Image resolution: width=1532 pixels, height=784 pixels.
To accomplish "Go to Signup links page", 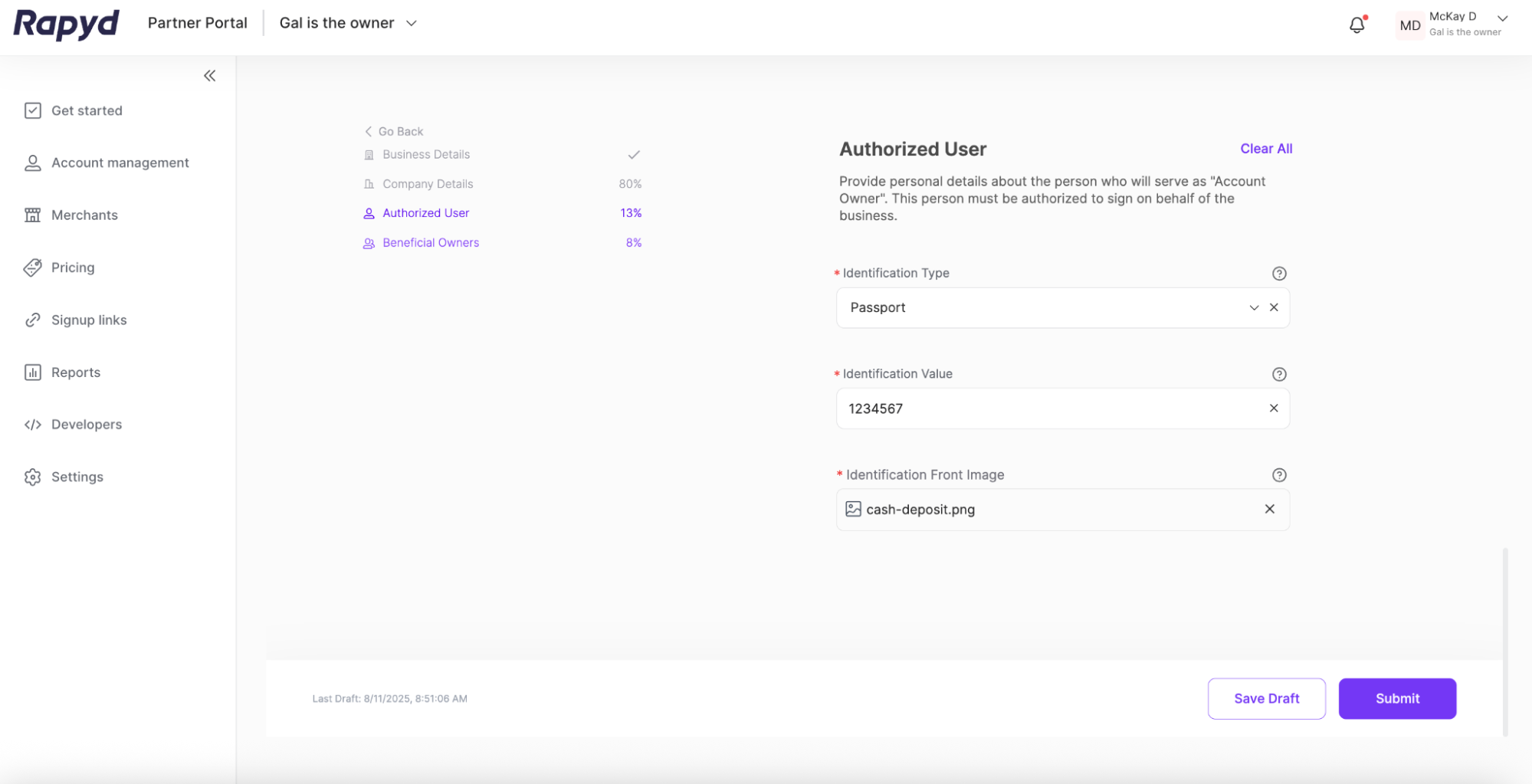I will 89,320.
